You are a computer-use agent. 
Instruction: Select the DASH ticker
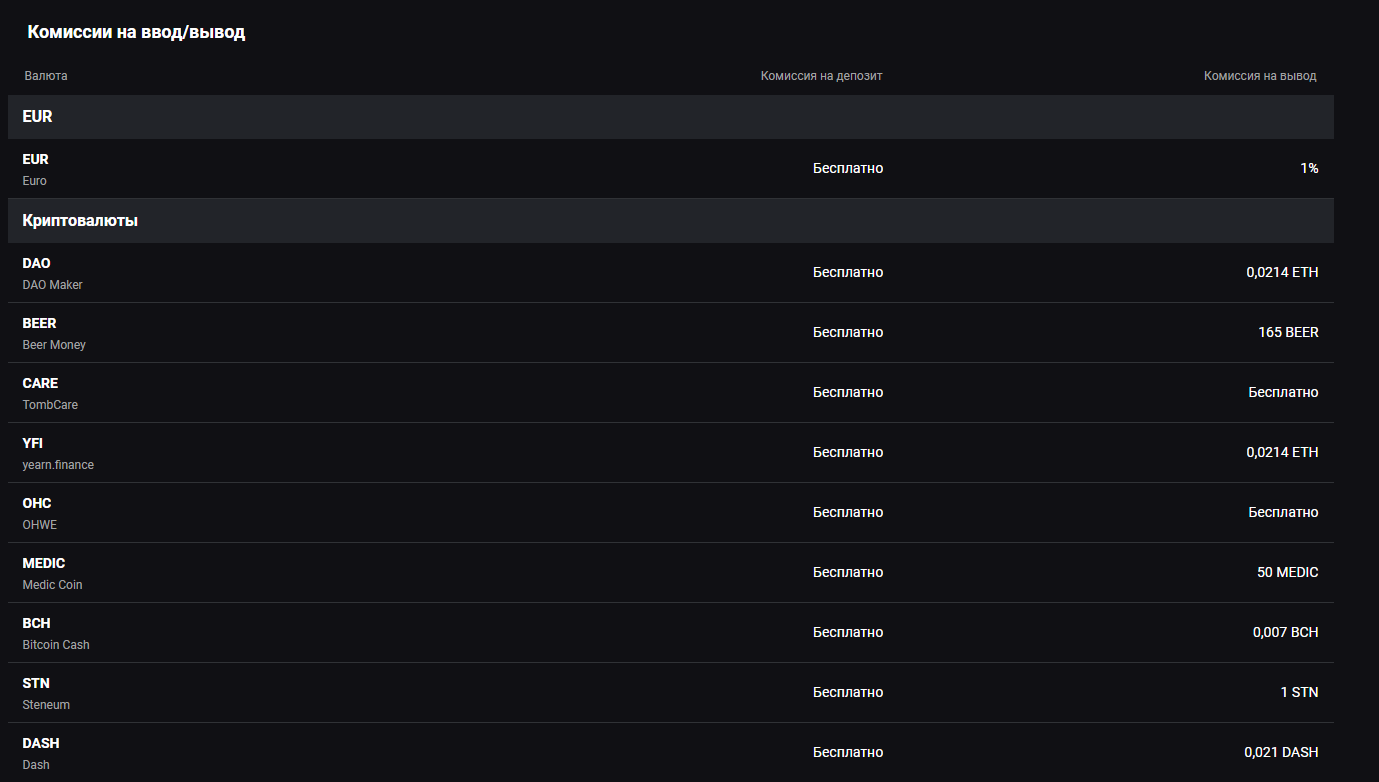tap(41, 743)
